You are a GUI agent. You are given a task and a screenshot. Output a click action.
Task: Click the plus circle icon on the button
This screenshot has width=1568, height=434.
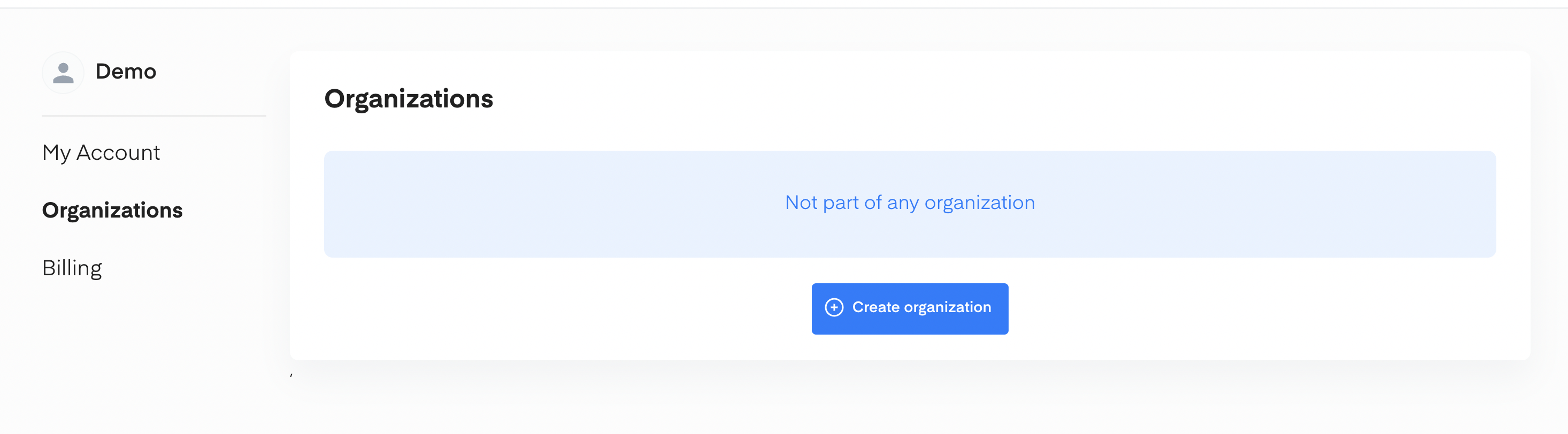coord(834,307)
